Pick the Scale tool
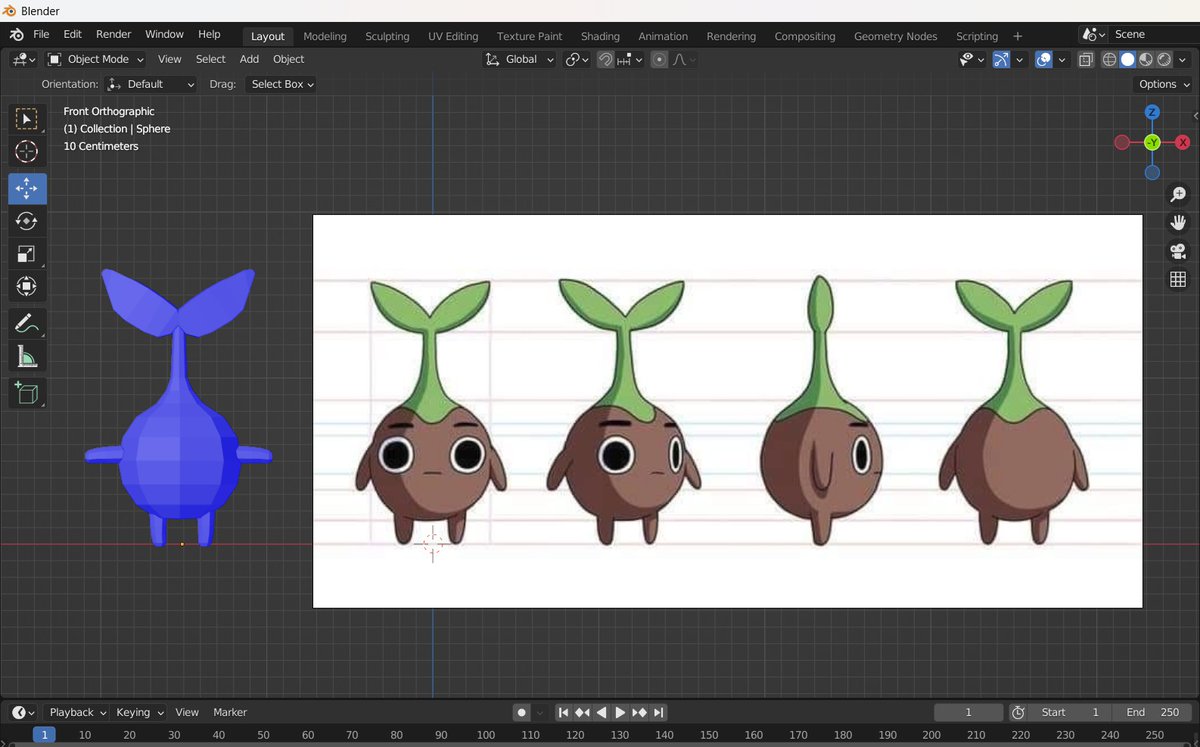Image resolution: width=1200 pixels, height=747 pixels. pos(27,254)
